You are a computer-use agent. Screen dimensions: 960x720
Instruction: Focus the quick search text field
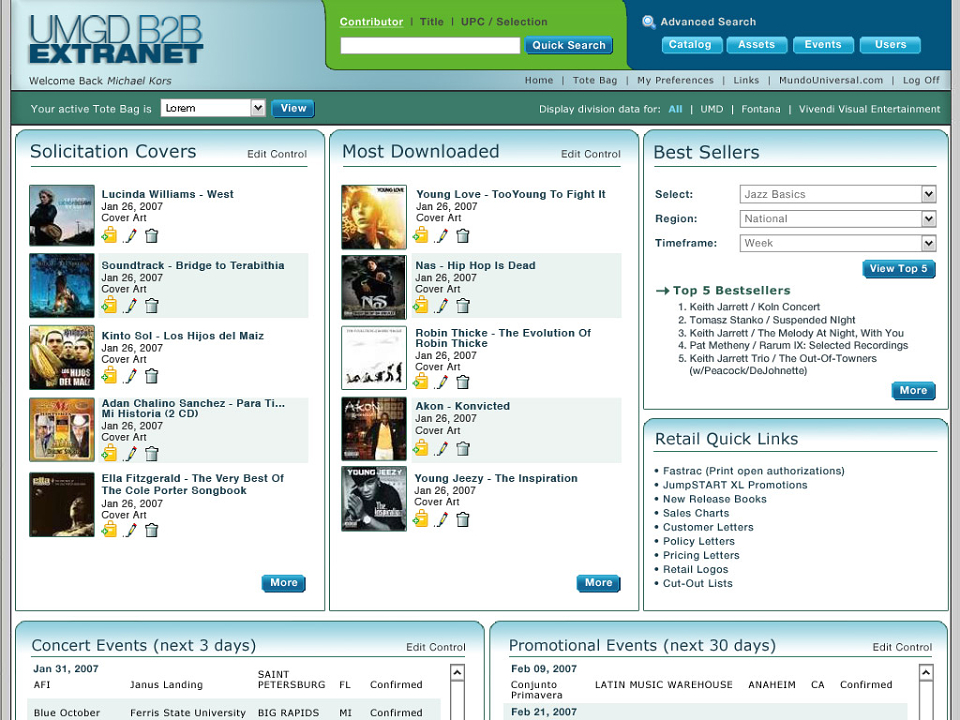click(430, 45)
